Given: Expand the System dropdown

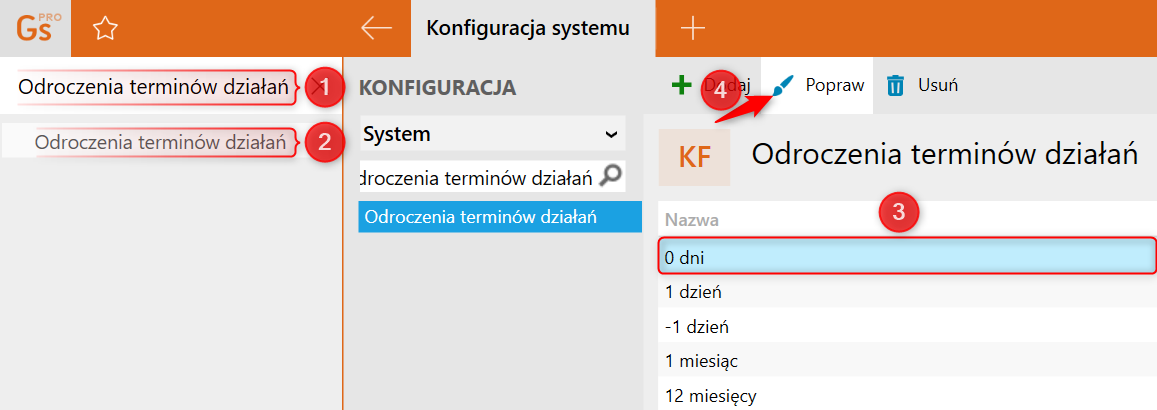Looking at the screenshot, I should pos(611,133).
